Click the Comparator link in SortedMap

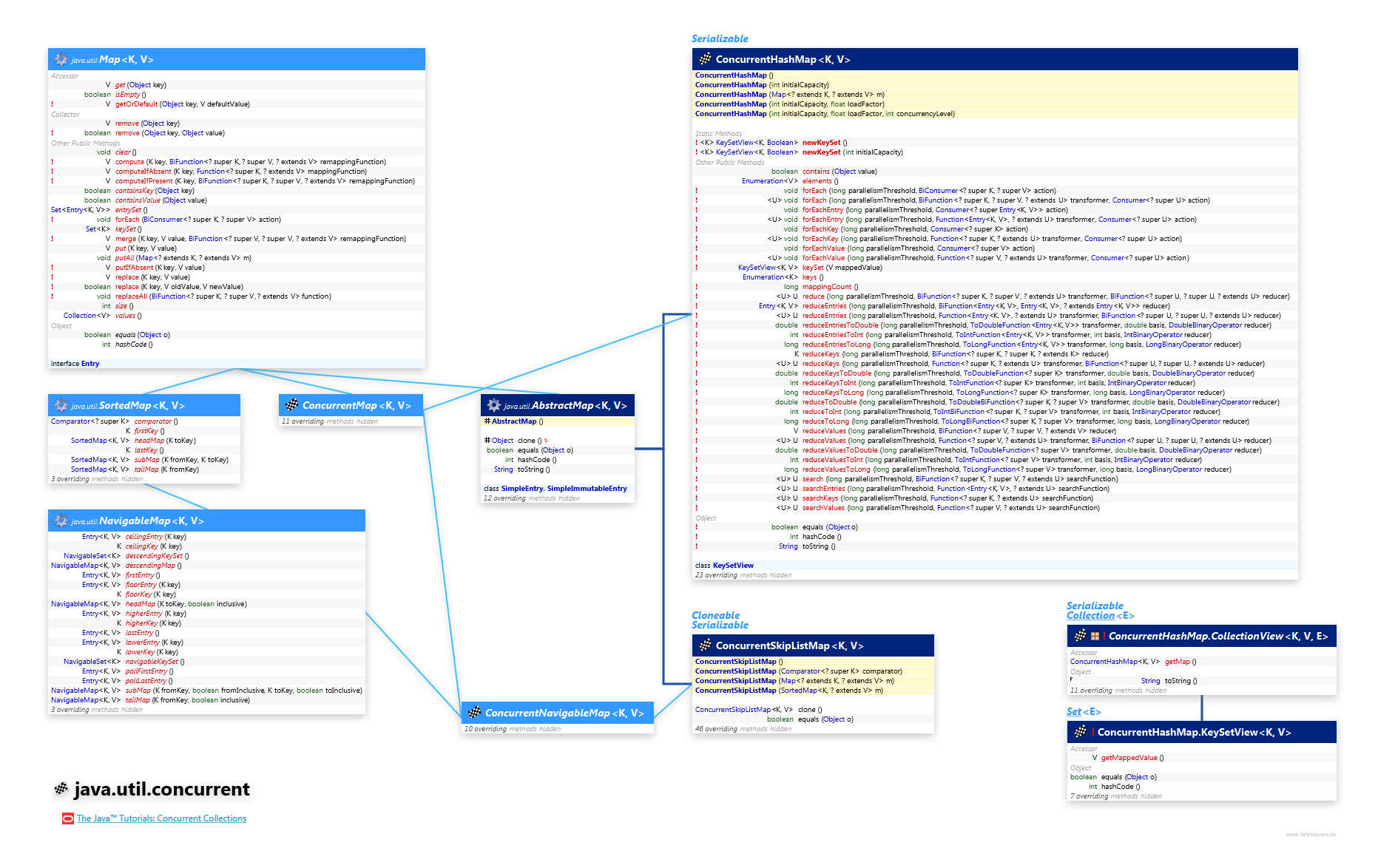70,421
